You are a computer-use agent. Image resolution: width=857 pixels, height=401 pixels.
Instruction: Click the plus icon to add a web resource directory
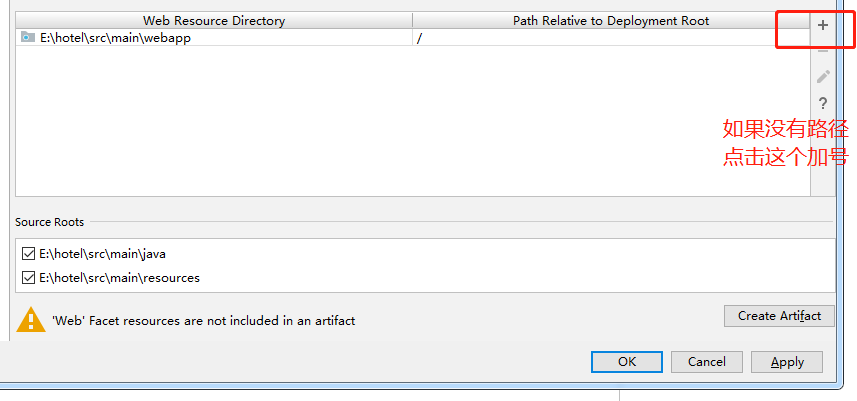click(823, 25)
